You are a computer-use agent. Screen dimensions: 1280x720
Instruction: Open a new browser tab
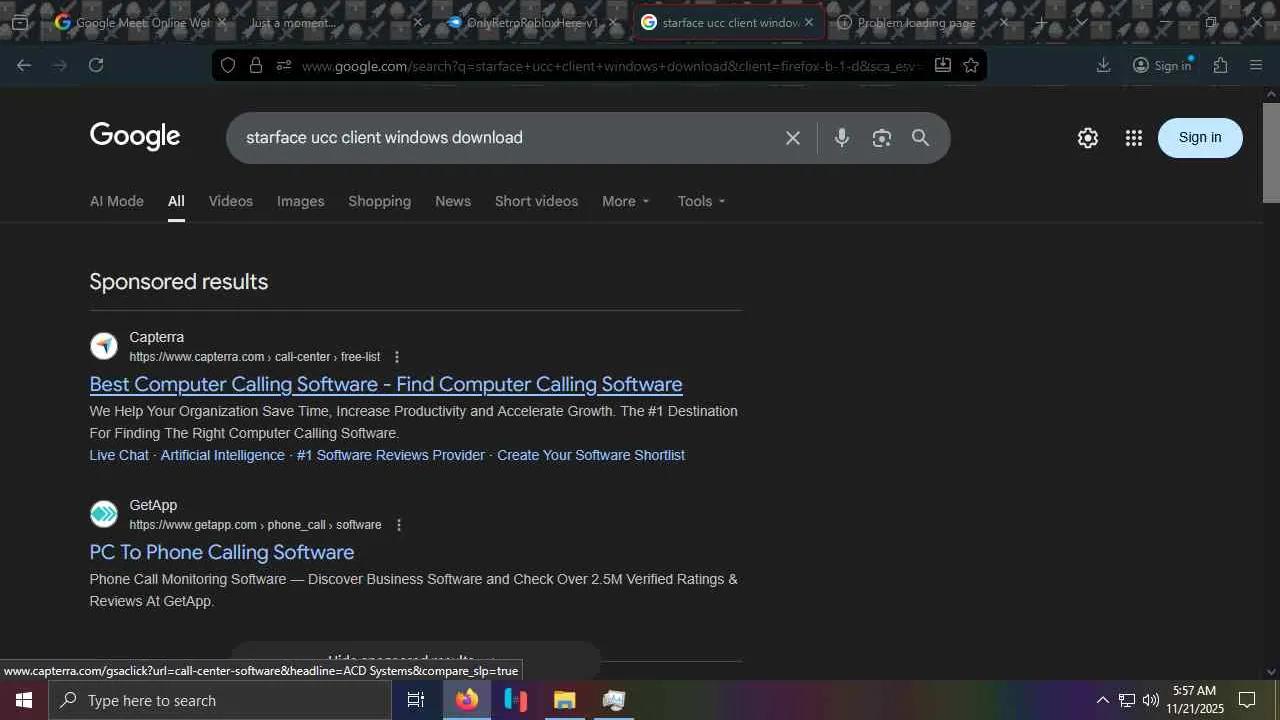click(1041, 22)
